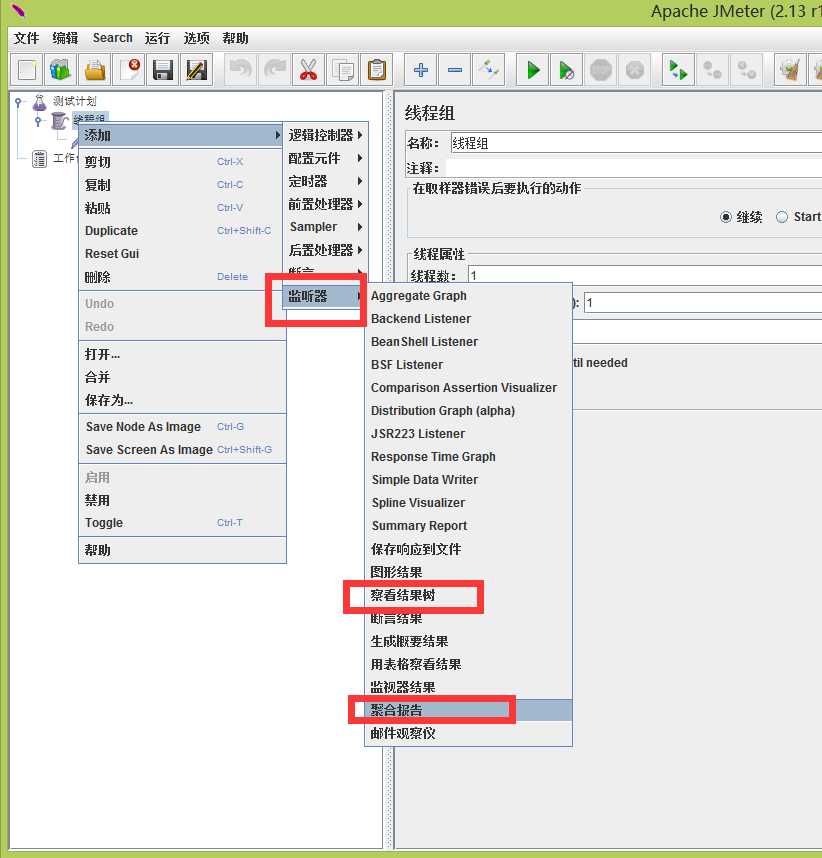Choose Reset Gui in context menu

[x=182, y=254]
